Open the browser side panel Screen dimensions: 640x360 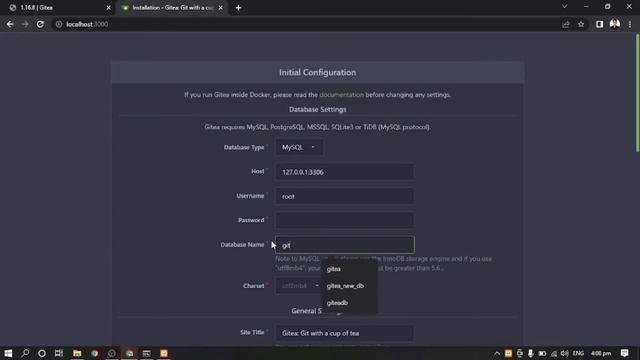(x=599, y=24)
